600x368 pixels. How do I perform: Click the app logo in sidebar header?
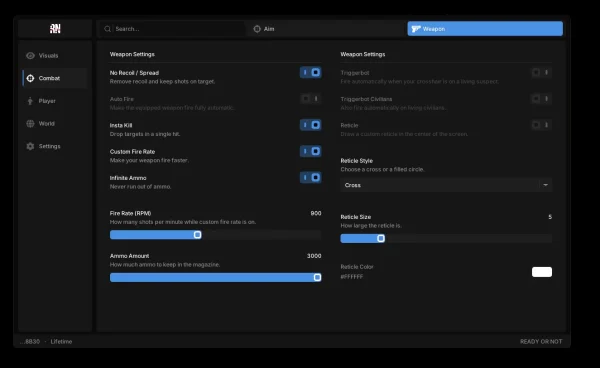tap(55, 29)
